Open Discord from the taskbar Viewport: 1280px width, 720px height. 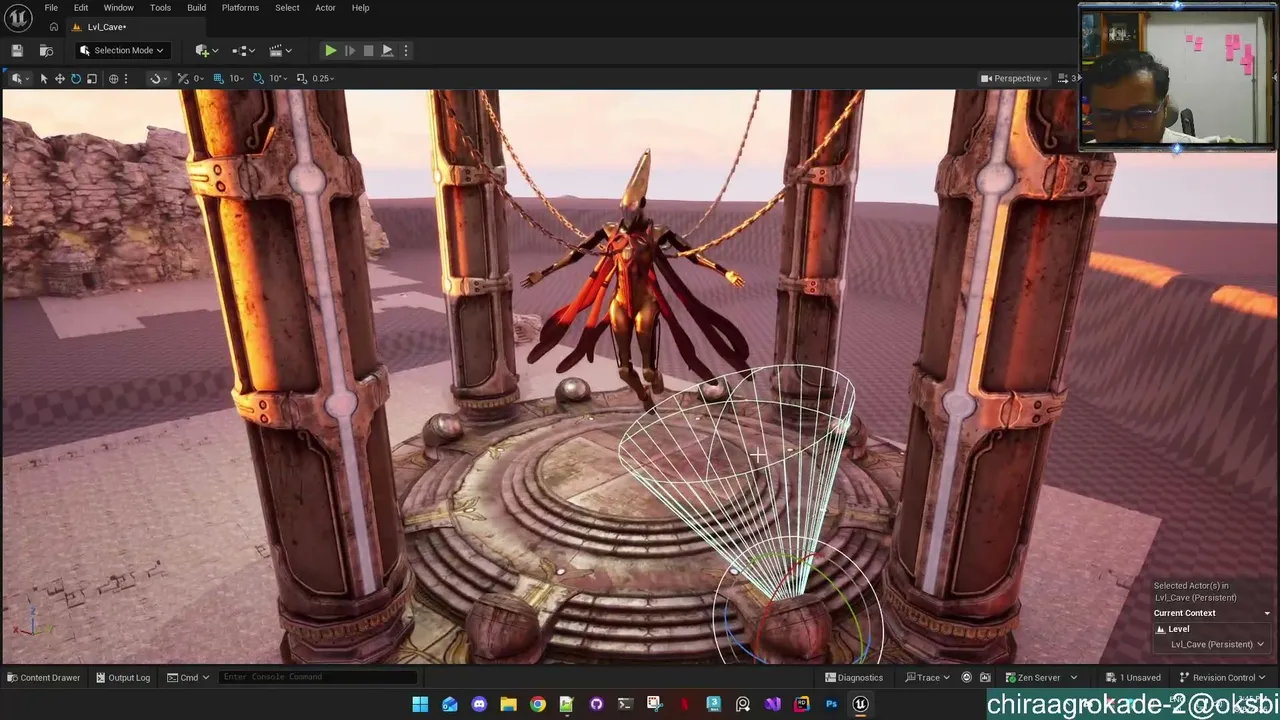pyautogui.click(x=479, y=704)
